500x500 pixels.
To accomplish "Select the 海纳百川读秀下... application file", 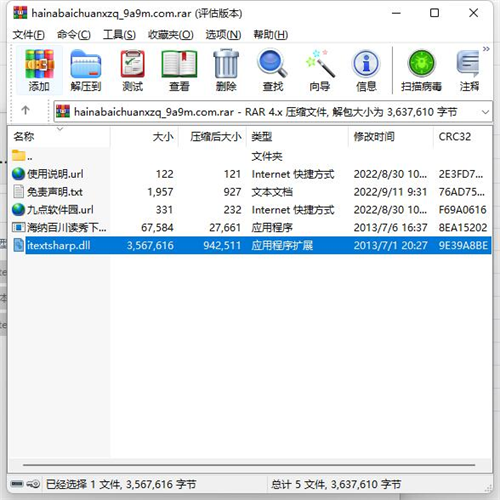I will tap(250, 227).
